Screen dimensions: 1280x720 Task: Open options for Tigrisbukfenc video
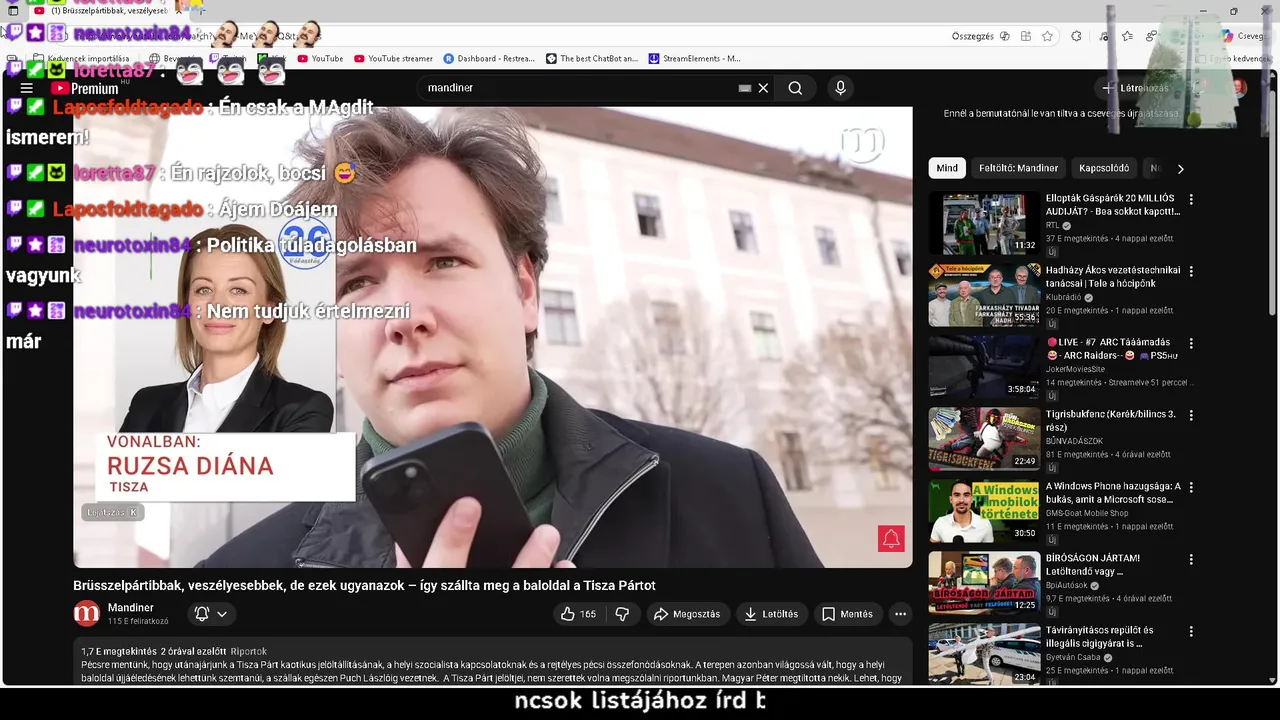pos(1190,415)
